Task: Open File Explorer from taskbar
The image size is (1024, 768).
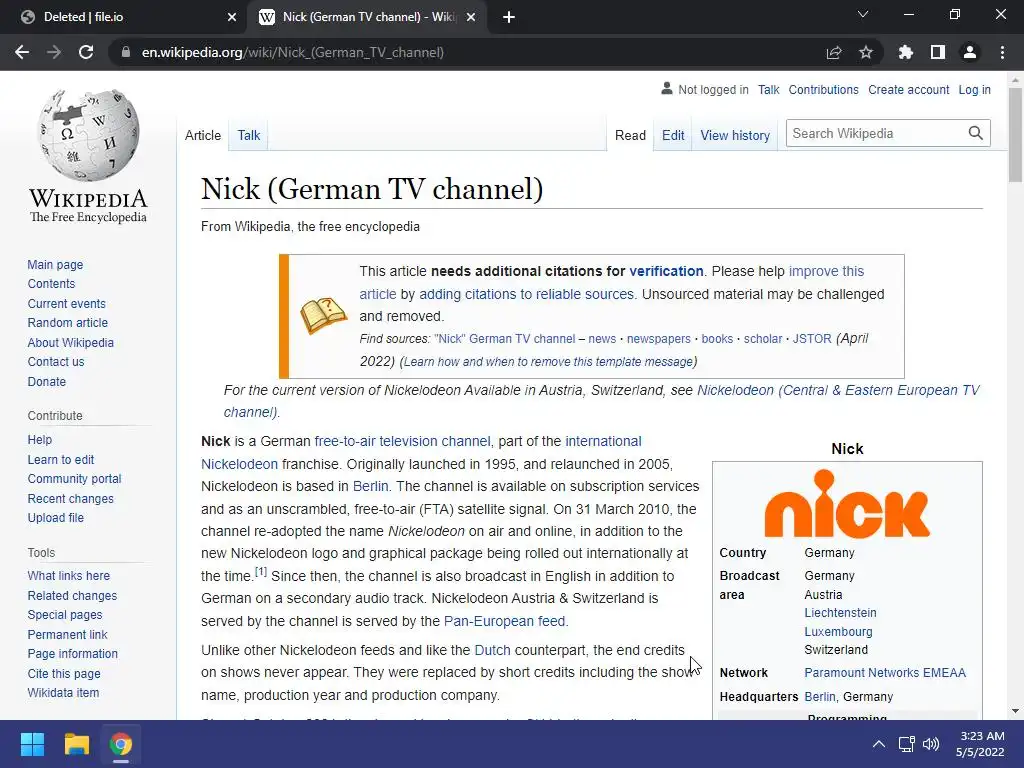Action: point(76,744)
